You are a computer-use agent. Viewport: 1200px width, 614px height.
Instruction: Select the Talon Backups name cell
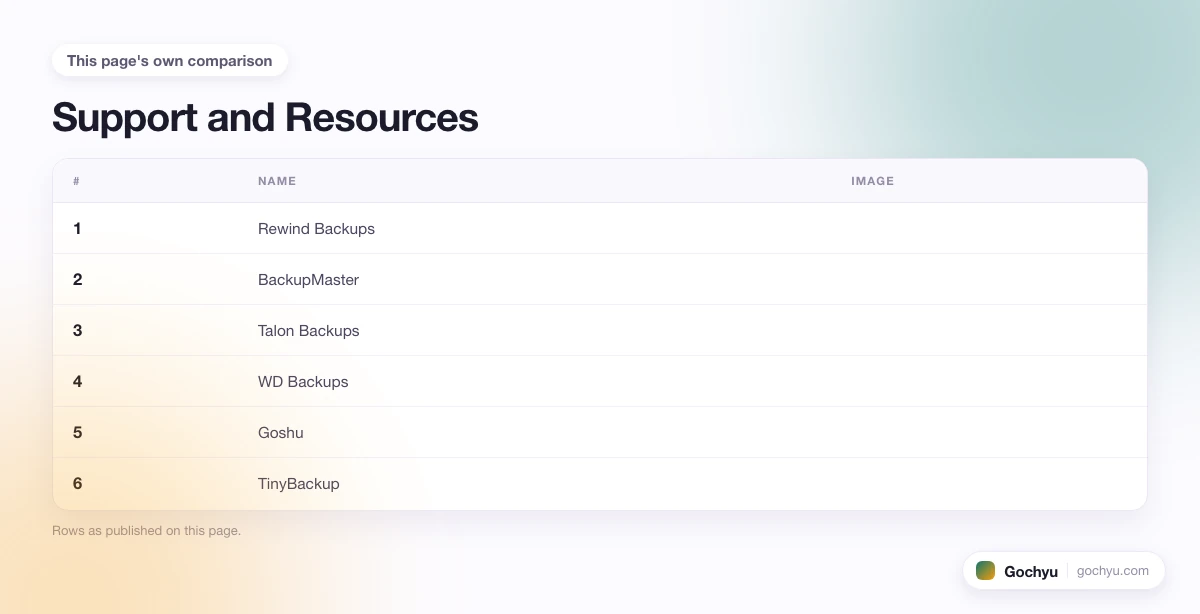[x=308, y=331]
